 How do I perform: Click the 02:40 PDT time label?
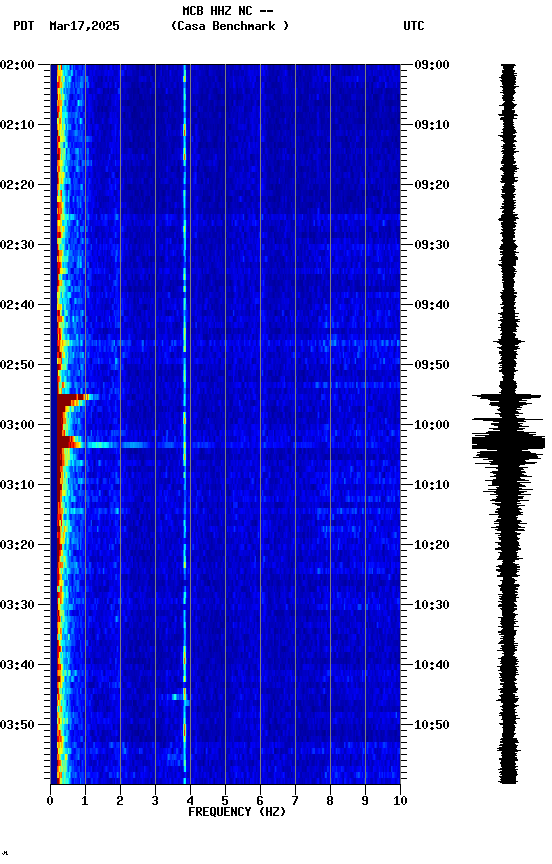(17, 305)
